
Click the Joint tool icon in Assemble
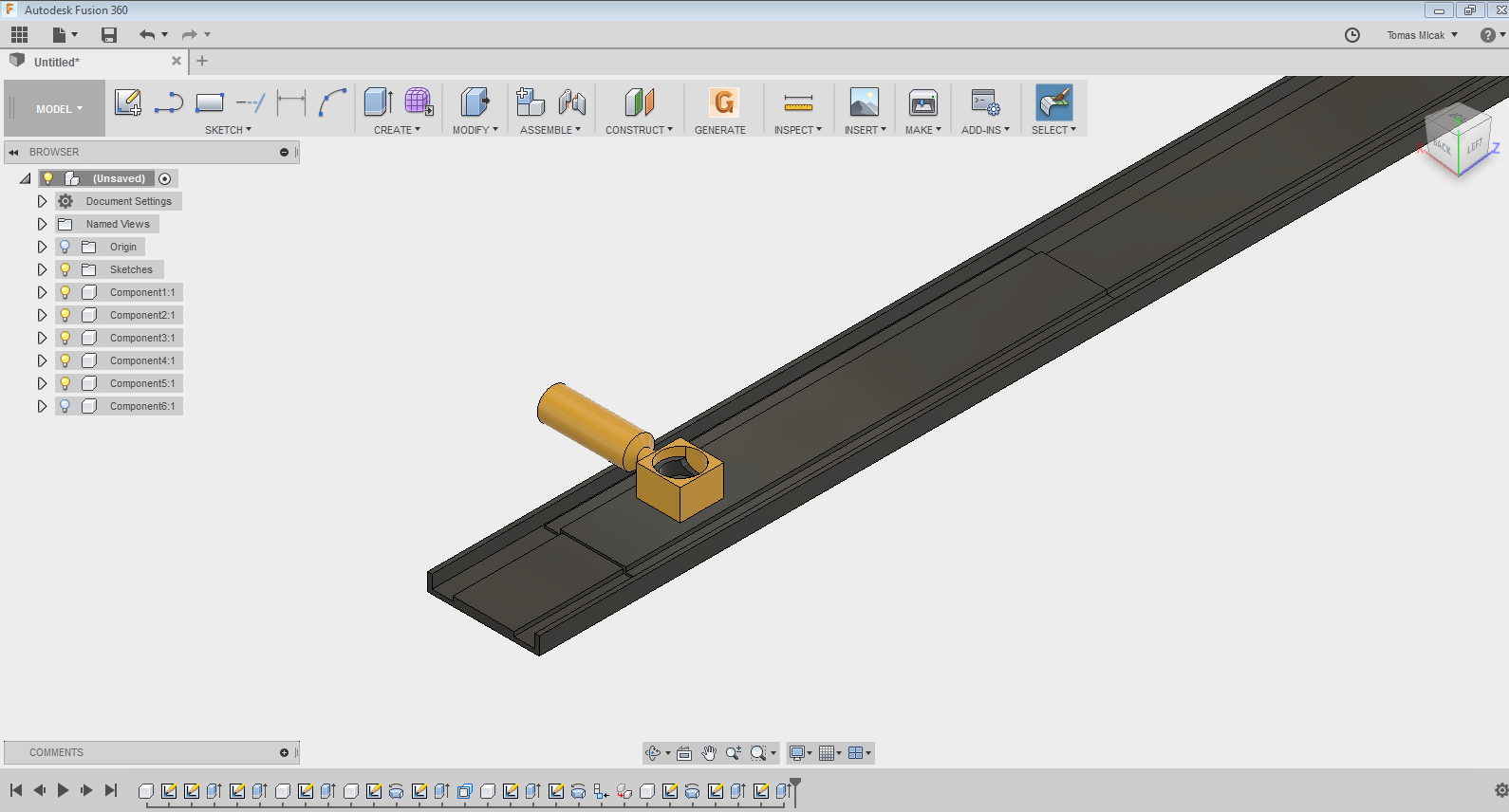click(x=572, y=102)
